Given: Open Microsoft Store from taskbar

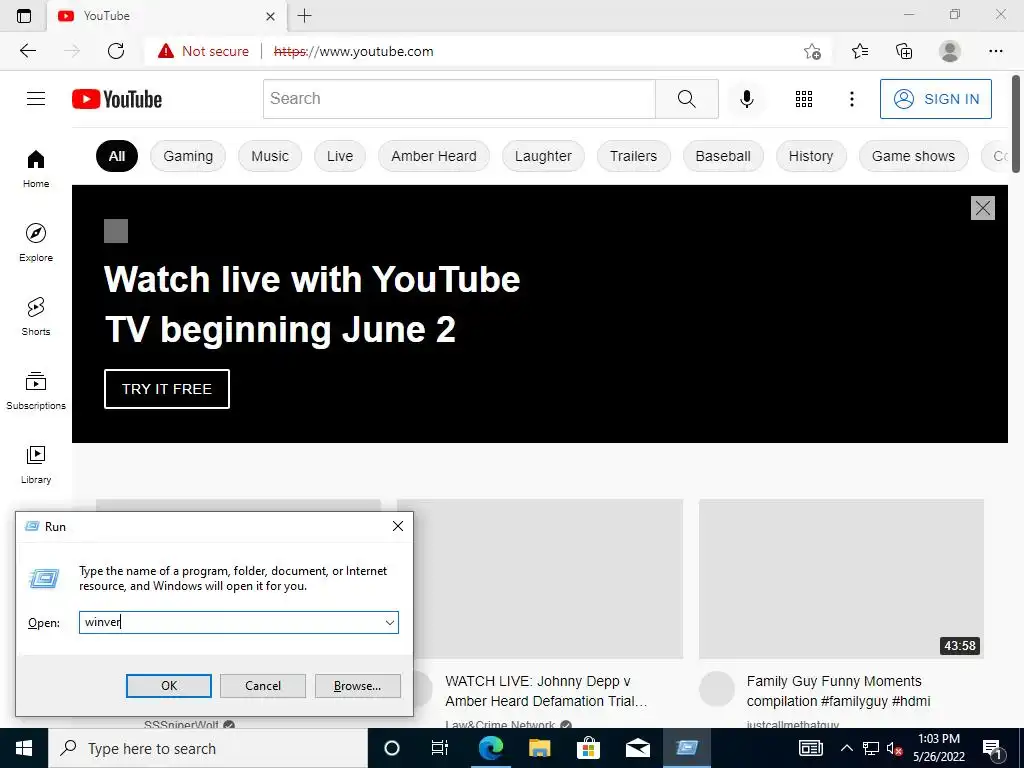Looking at the screenshot, I should pyautogui.click(x=588, y=748).
